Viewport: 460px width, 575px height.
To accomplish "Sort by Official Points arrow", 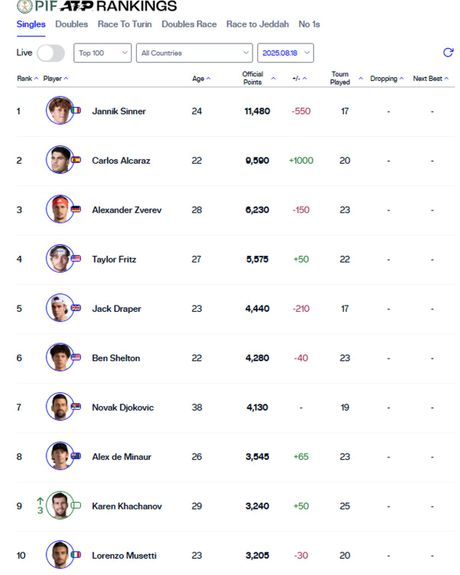I will pyautogui.click(x=273, y=78).
